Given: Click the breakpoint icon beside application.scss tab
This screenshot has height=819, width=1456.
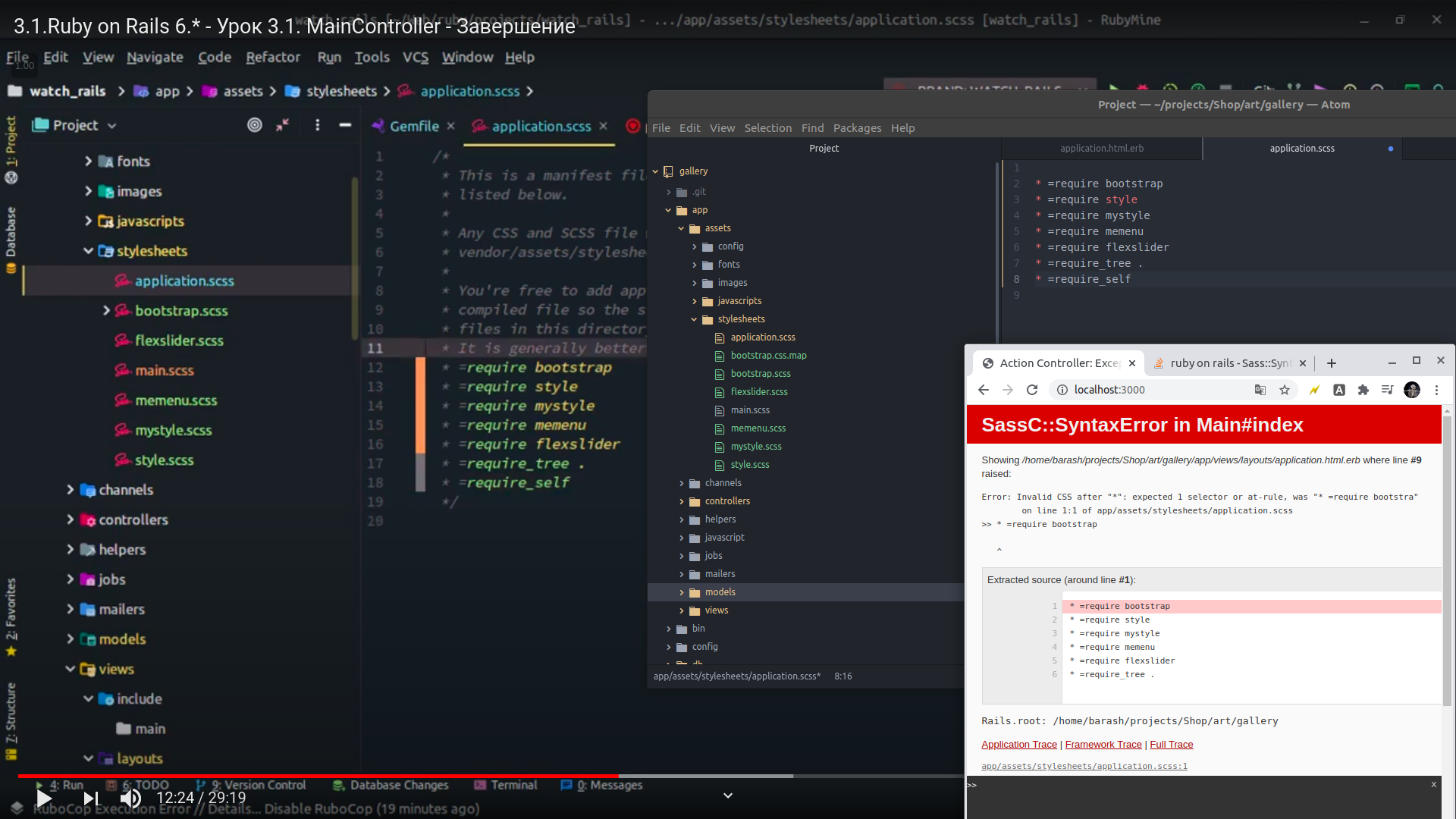Looking at the screenshot, I should coord(632,126).
